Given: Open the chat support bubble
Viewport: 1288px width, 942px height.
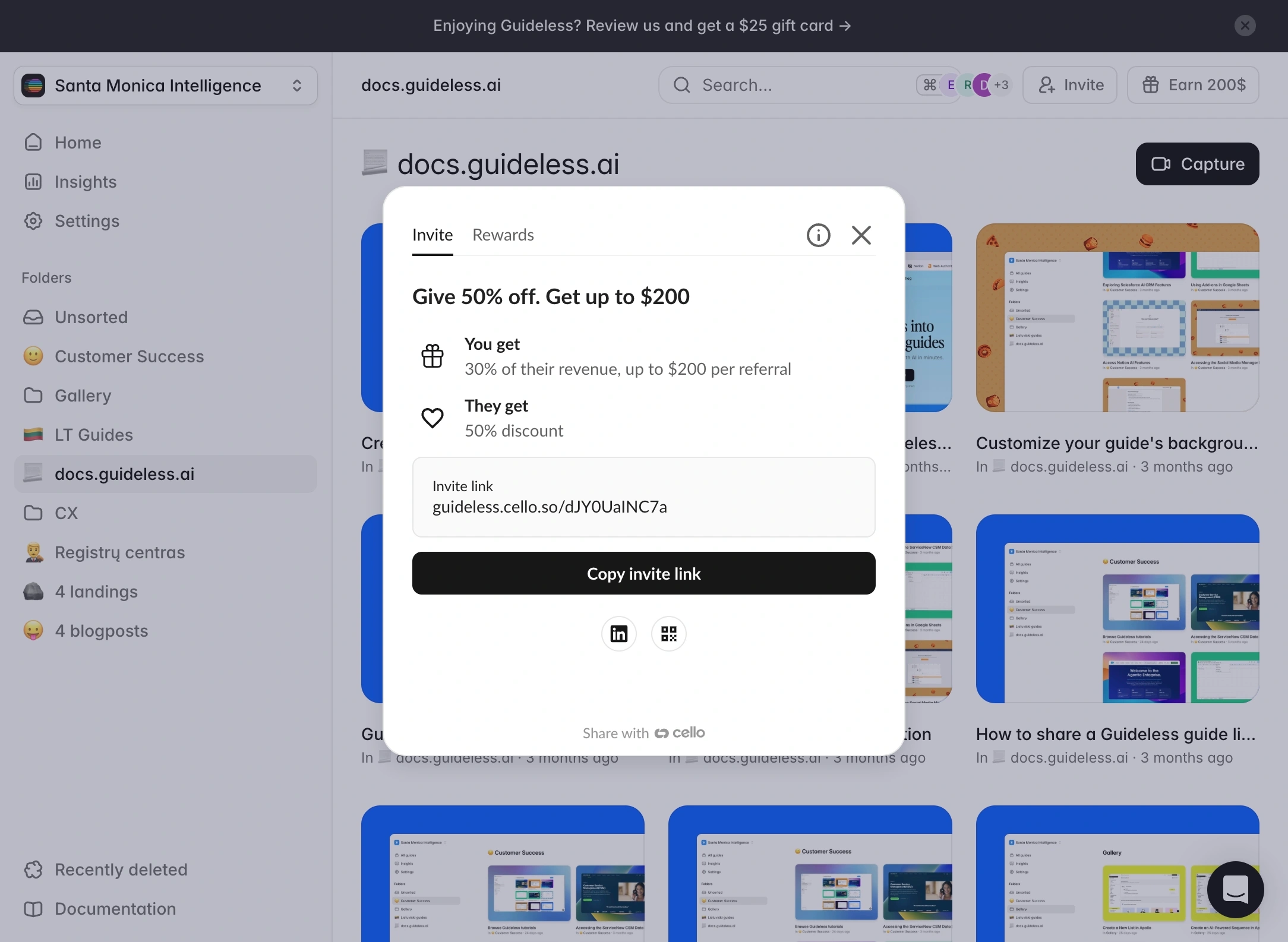Looking at the screenshot, I should [1235, 890].
